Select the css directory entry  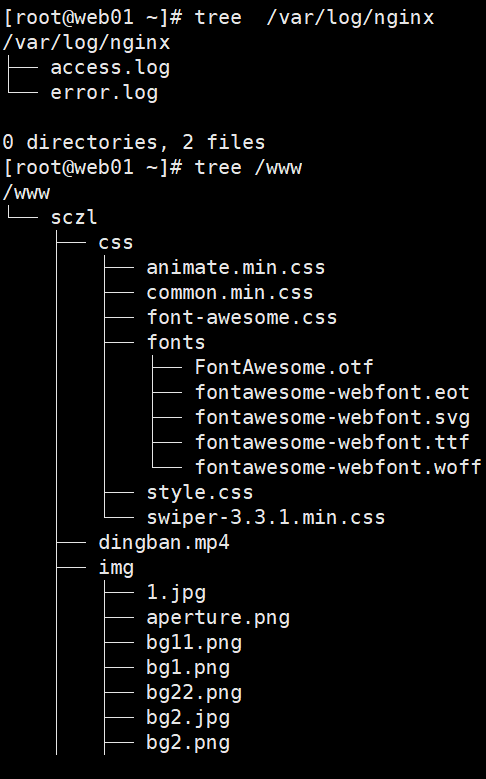tap(116, 242)
